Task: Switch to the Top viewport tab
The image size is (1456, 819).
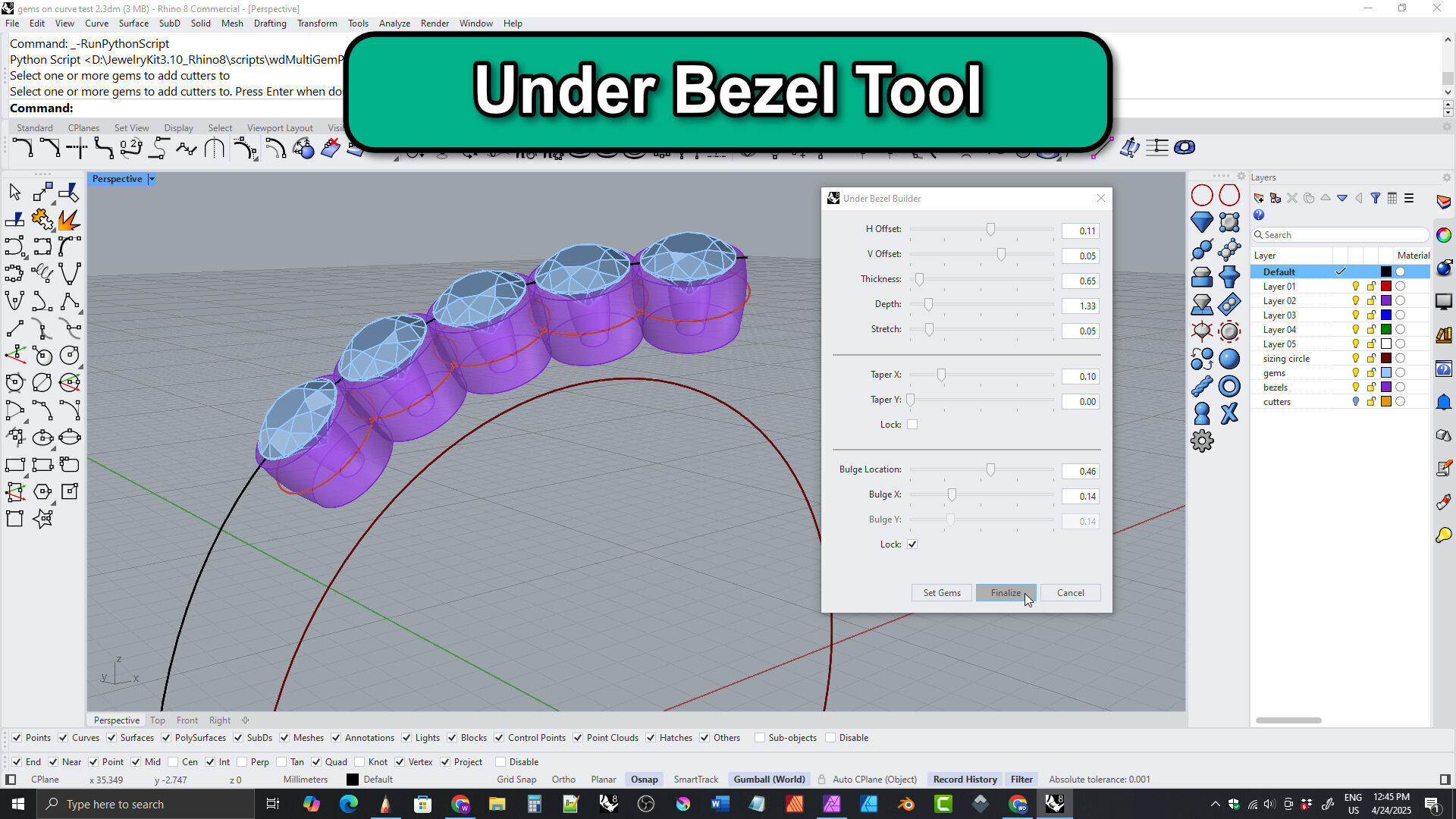Action: (157, 720)
